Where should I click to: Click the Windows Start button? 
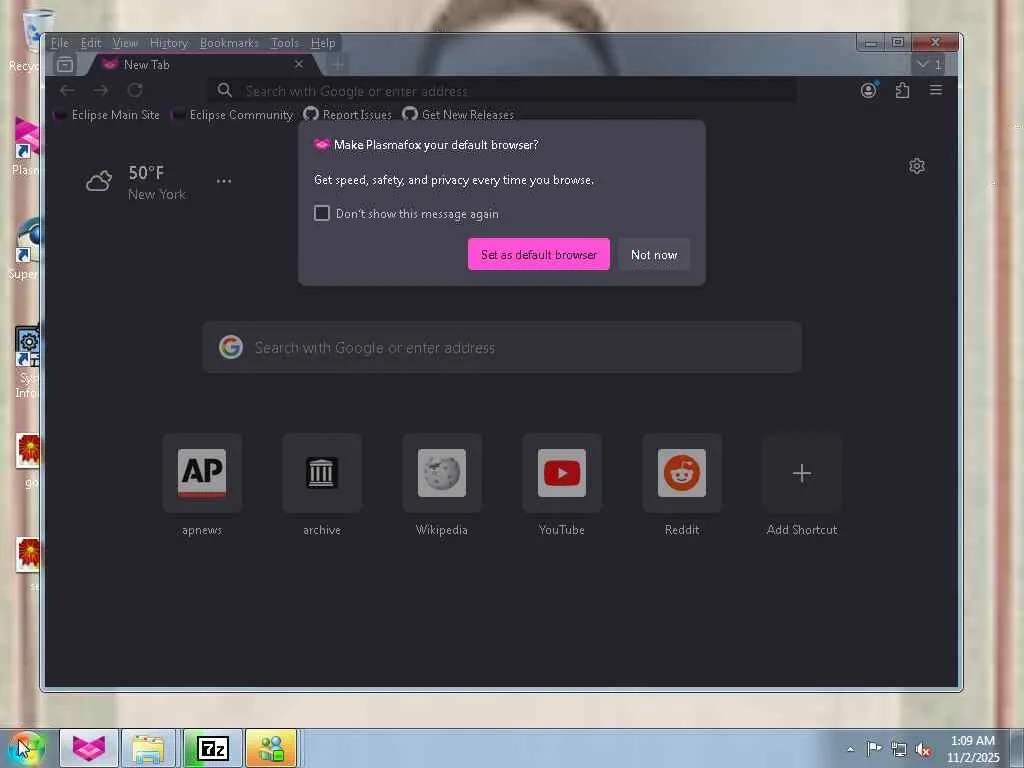[27, 748]
